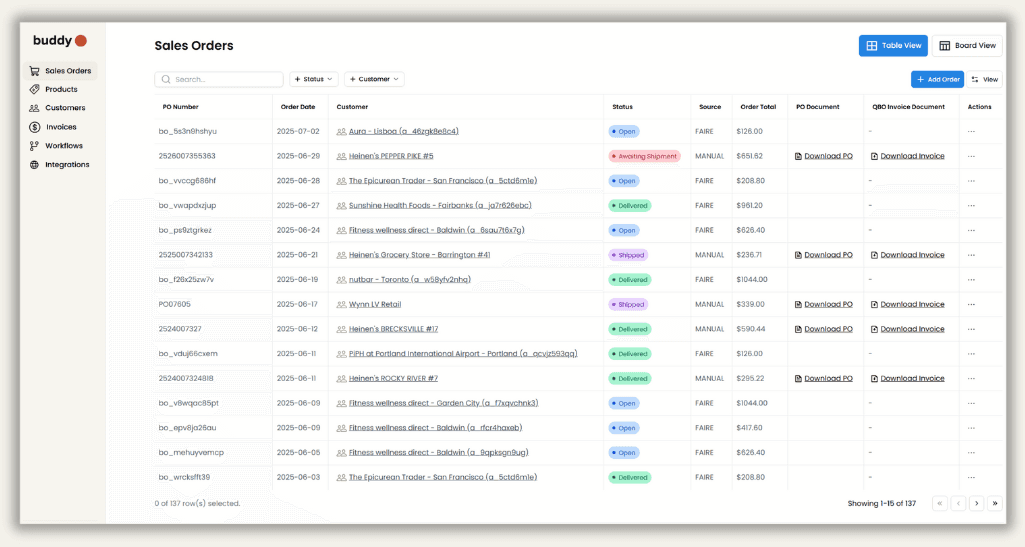1025x547 pixels.
Task: Open actions menu for bo_vduj66cxem
Action: pos(971,354)
